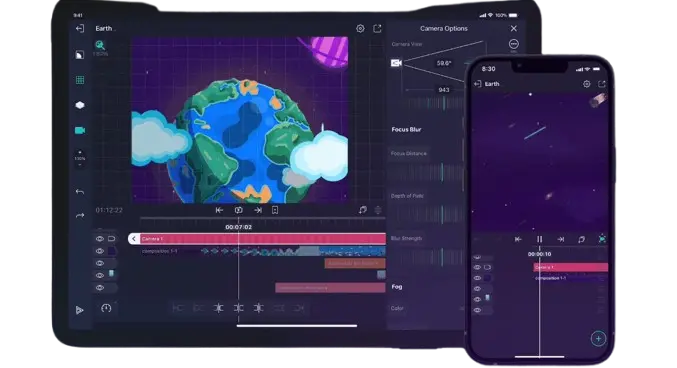The width and height of the screenshot is (677, 368).
Task: Select the left keyframe tool in bottom toolbar
Action: point(218,308)
